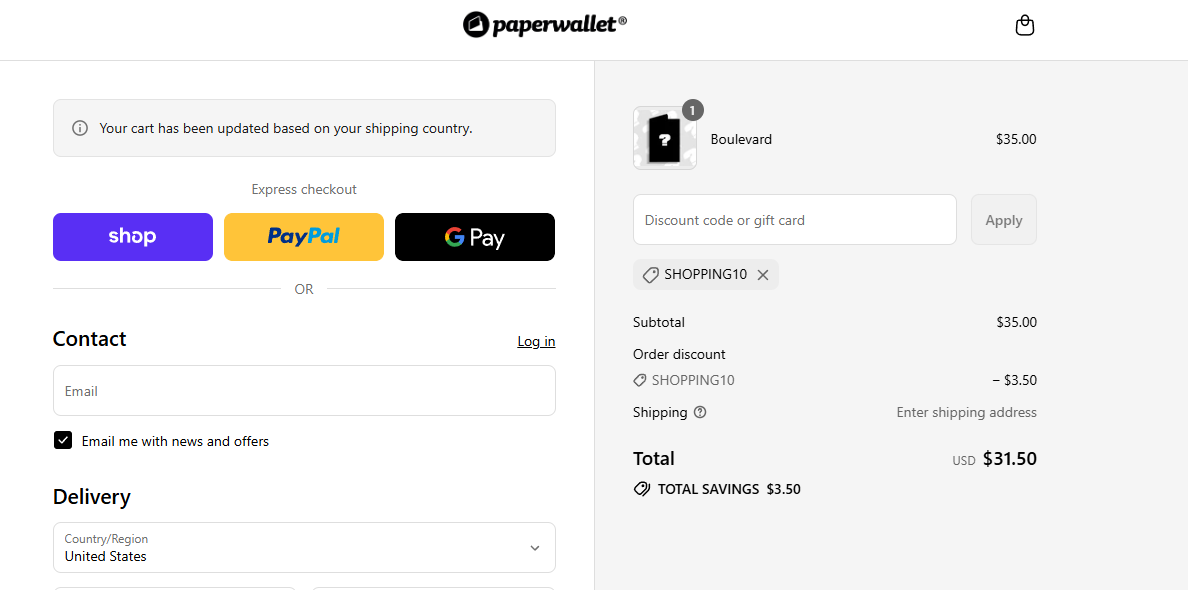Click the Country/Region chevron arrow
This screenshot has width=1188, height=590.
point(535,548)
